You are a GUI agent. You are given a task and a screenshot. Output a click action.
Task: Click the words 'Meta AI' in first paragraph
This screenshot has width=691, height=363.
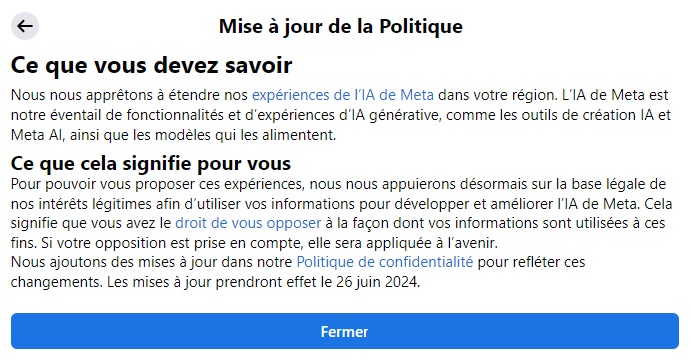pyautogui.click(x=38, y=135)
